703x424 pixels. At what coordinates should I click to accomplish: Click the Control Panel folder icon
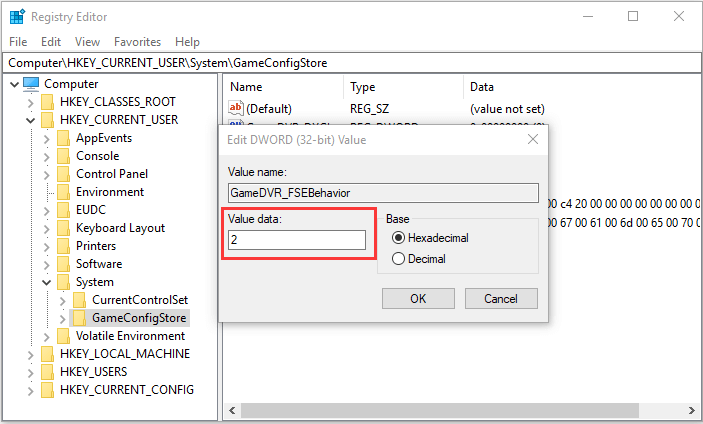64,174
